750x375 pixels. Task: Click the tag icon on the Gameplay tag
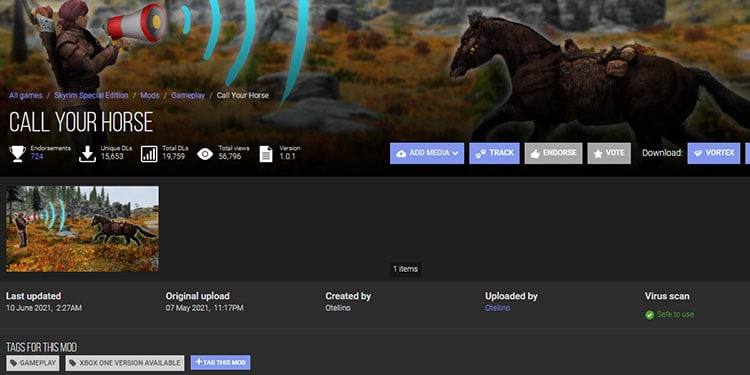click(14, 363)
